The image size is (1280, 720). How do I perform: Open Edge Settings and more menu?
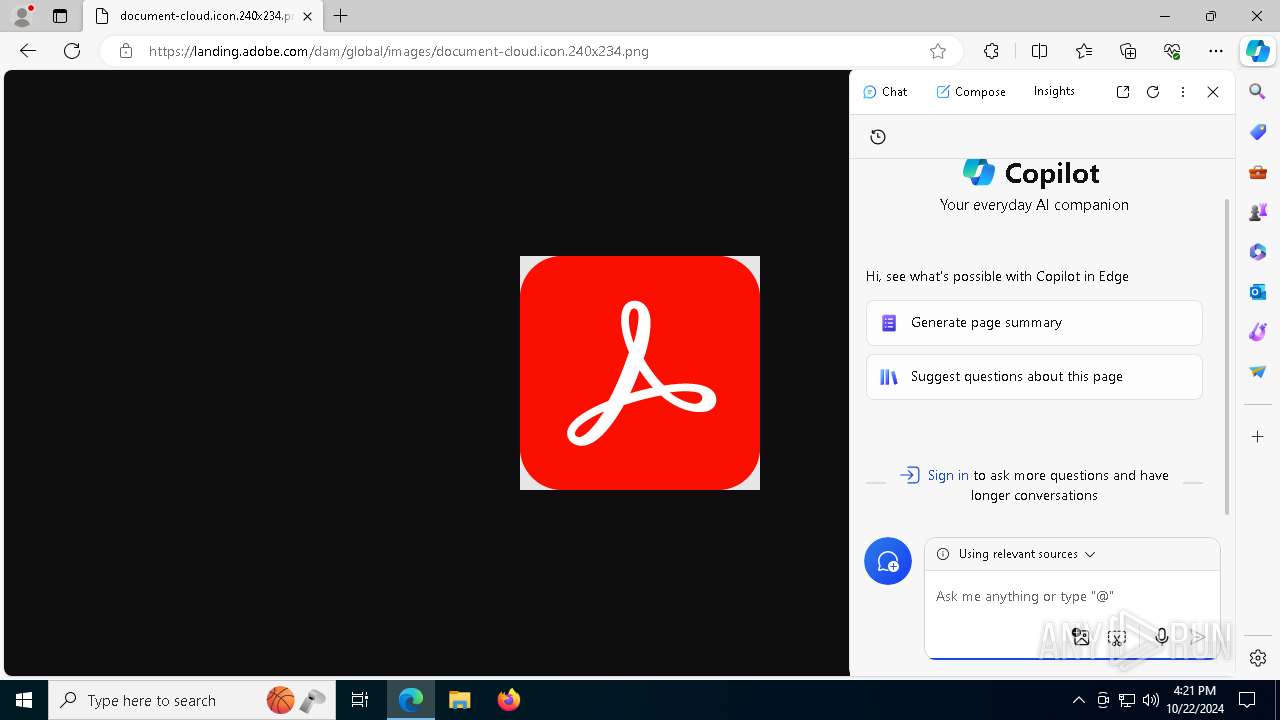(x=1216, y=51)
